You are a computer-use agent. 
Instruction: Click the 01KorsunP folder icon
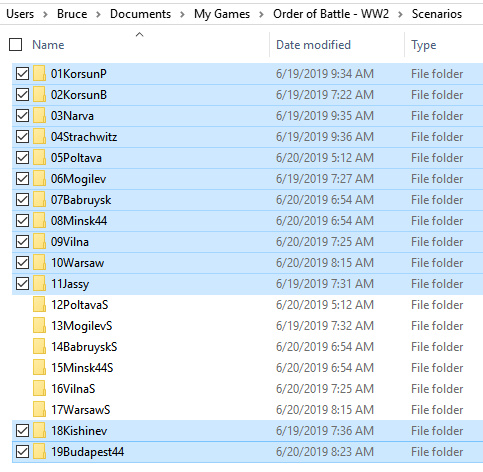coord(39,74)
